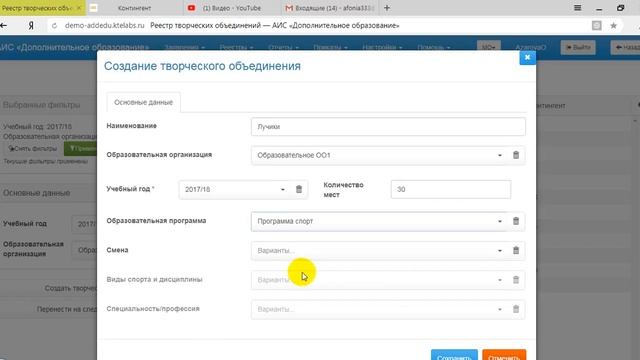Switch to the YouTube Видео browser tab
Viewport: 640px width, 360px height.
231,8
